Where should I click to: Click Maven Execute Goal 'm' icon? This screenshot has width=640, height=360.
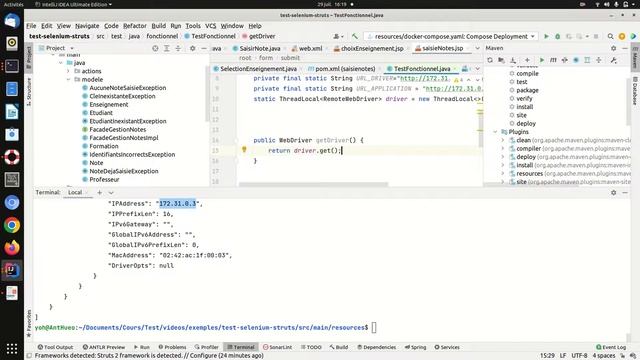553,60
